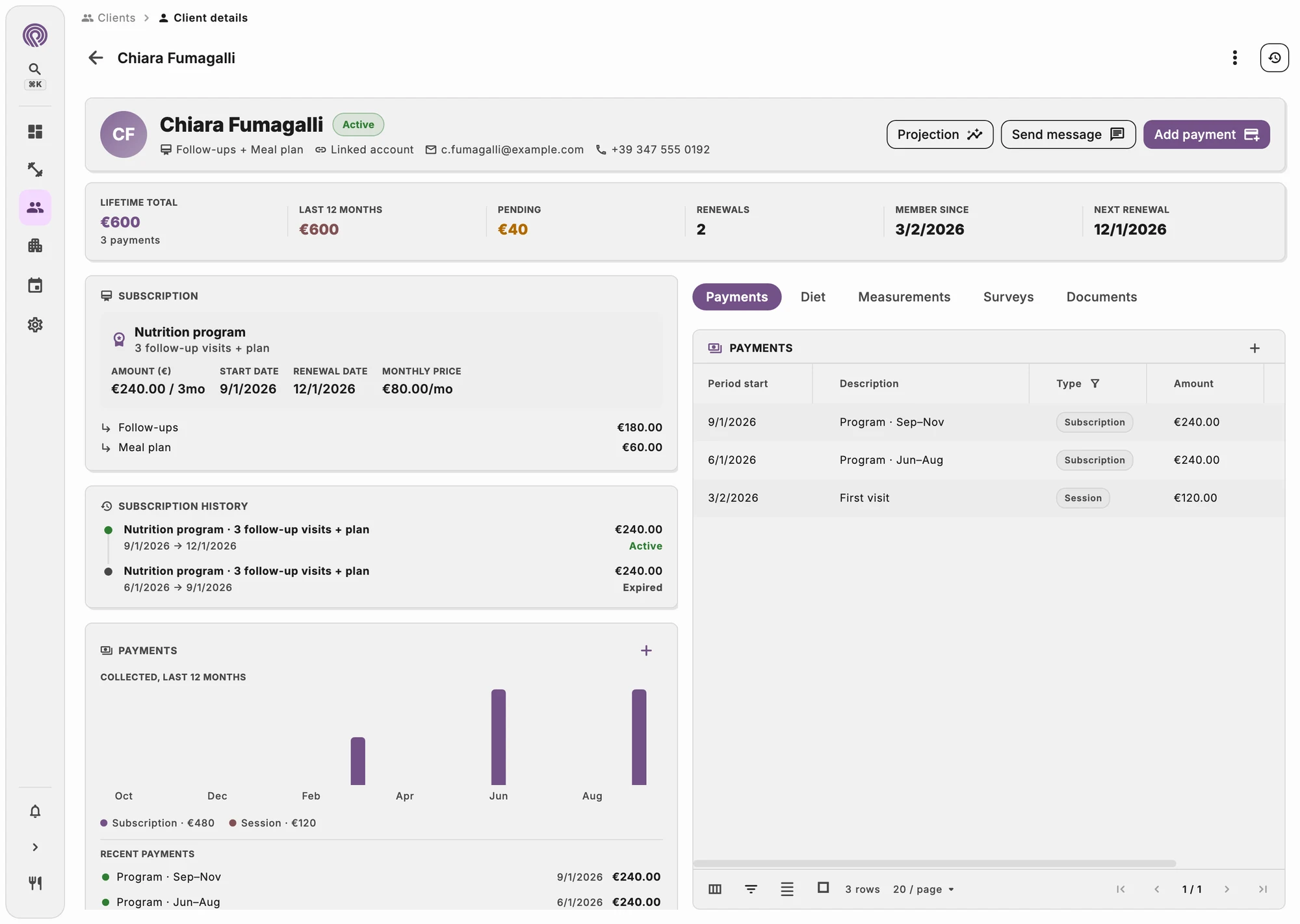Image resolution: width=1300 pixels, height=924 pixels.
Task: Select the Payments tab
Action: (x=736, y=297)
